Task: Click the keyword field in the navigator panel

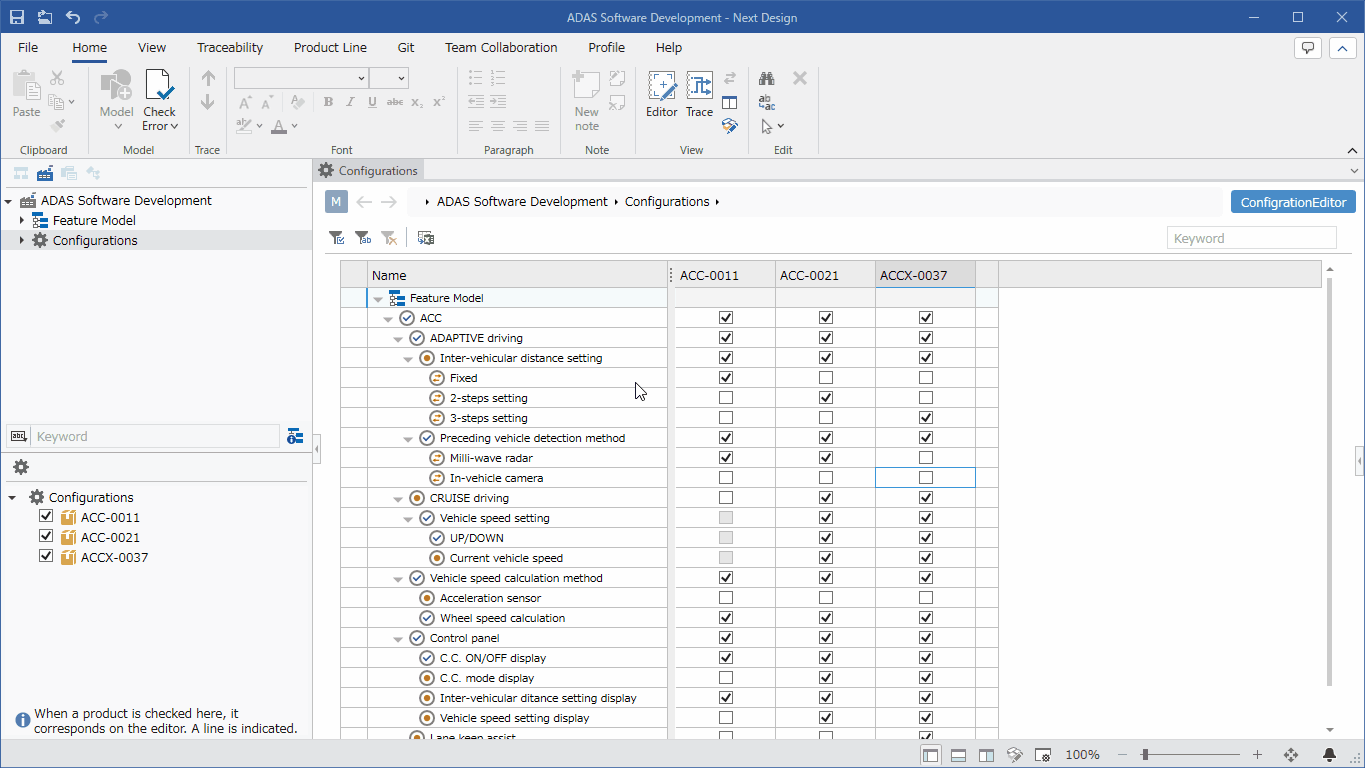Action: point(157,436)
